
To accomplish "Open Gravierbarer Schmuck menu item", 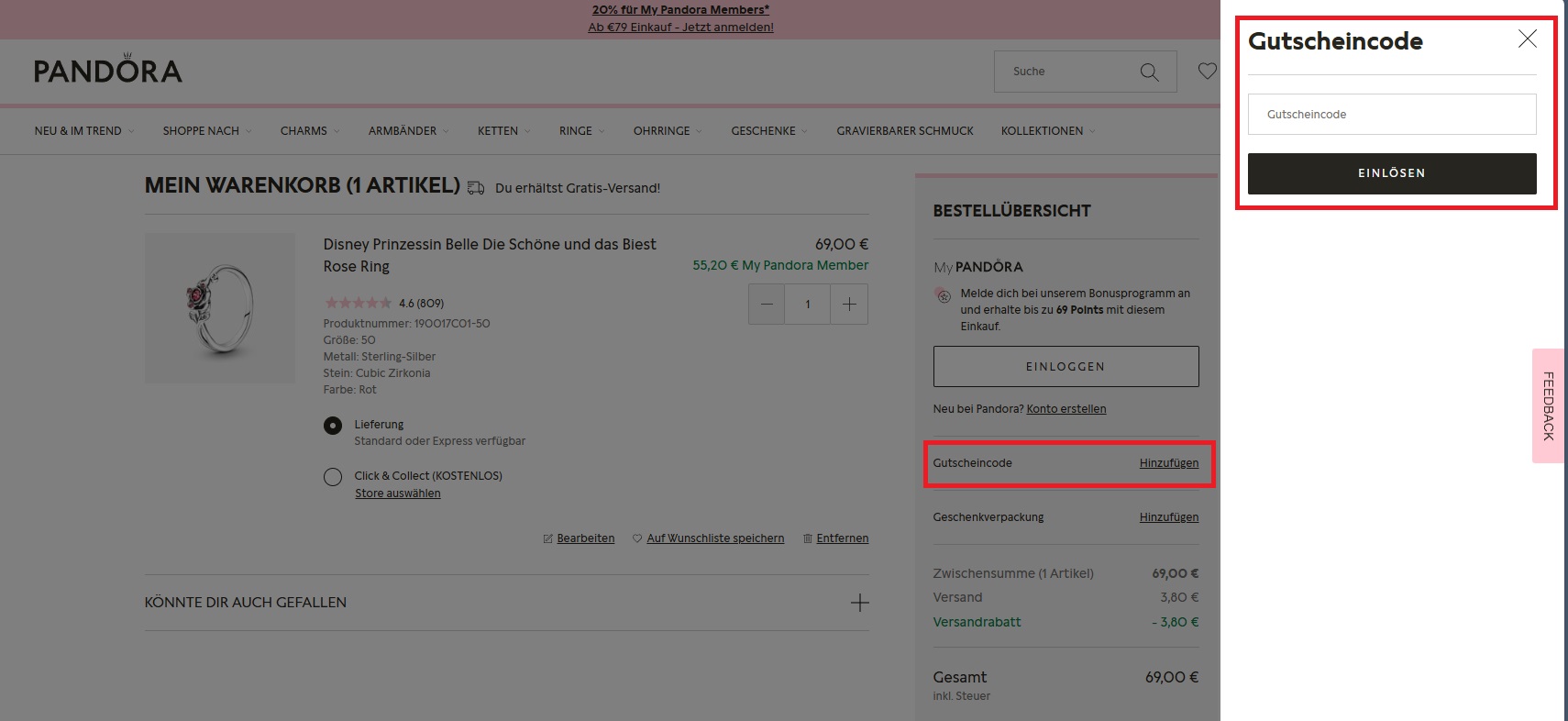I will pyautogui.click(x=905, y=131).
